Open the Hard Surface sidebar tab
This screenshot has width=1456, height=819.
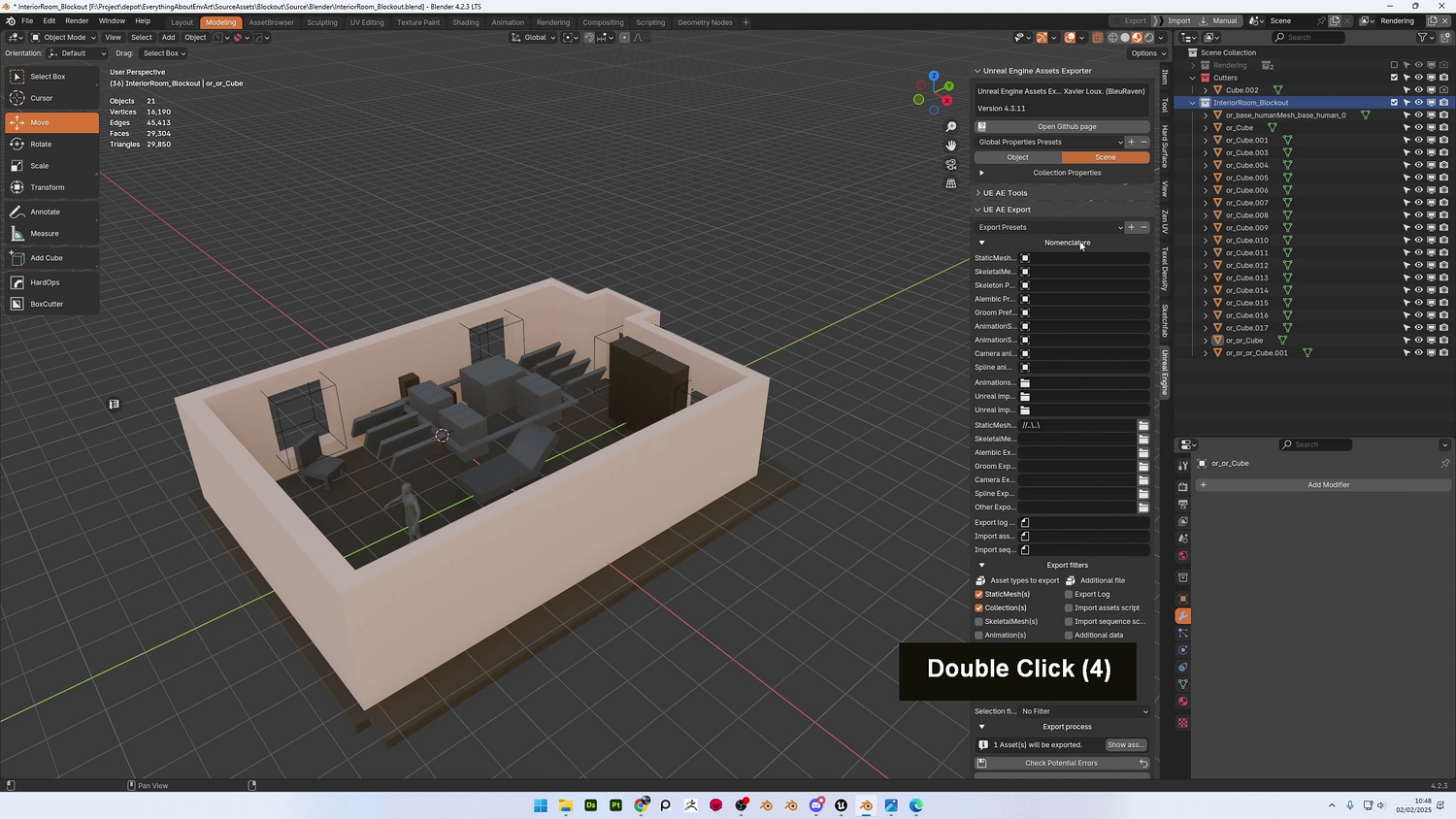point(1165,147)
